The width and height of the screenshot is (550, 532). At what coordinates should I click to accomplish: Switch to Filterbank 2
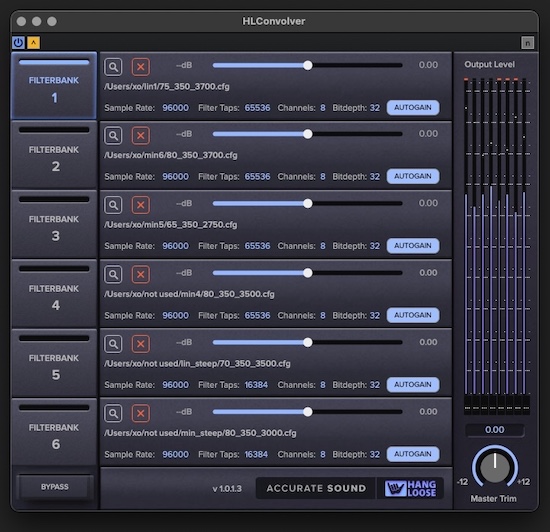tap(54, 155)
